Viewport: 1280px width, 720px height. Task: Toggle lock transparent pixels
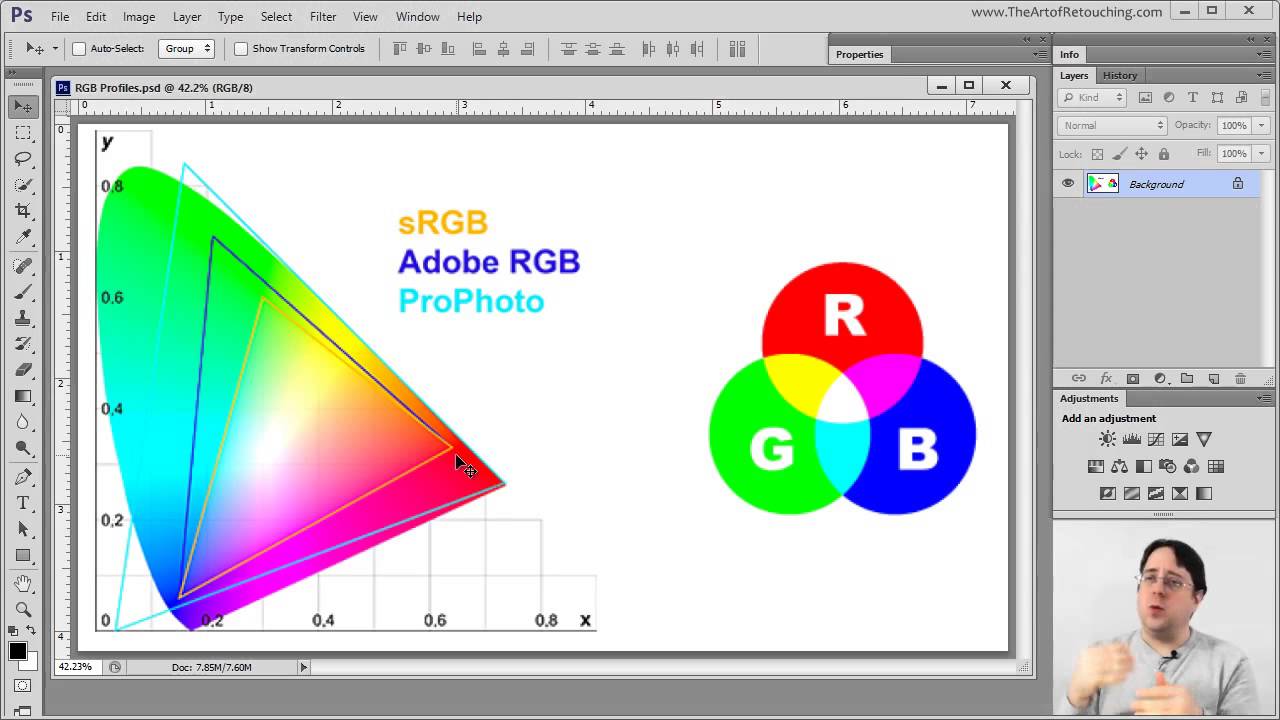pos(1097,154)
